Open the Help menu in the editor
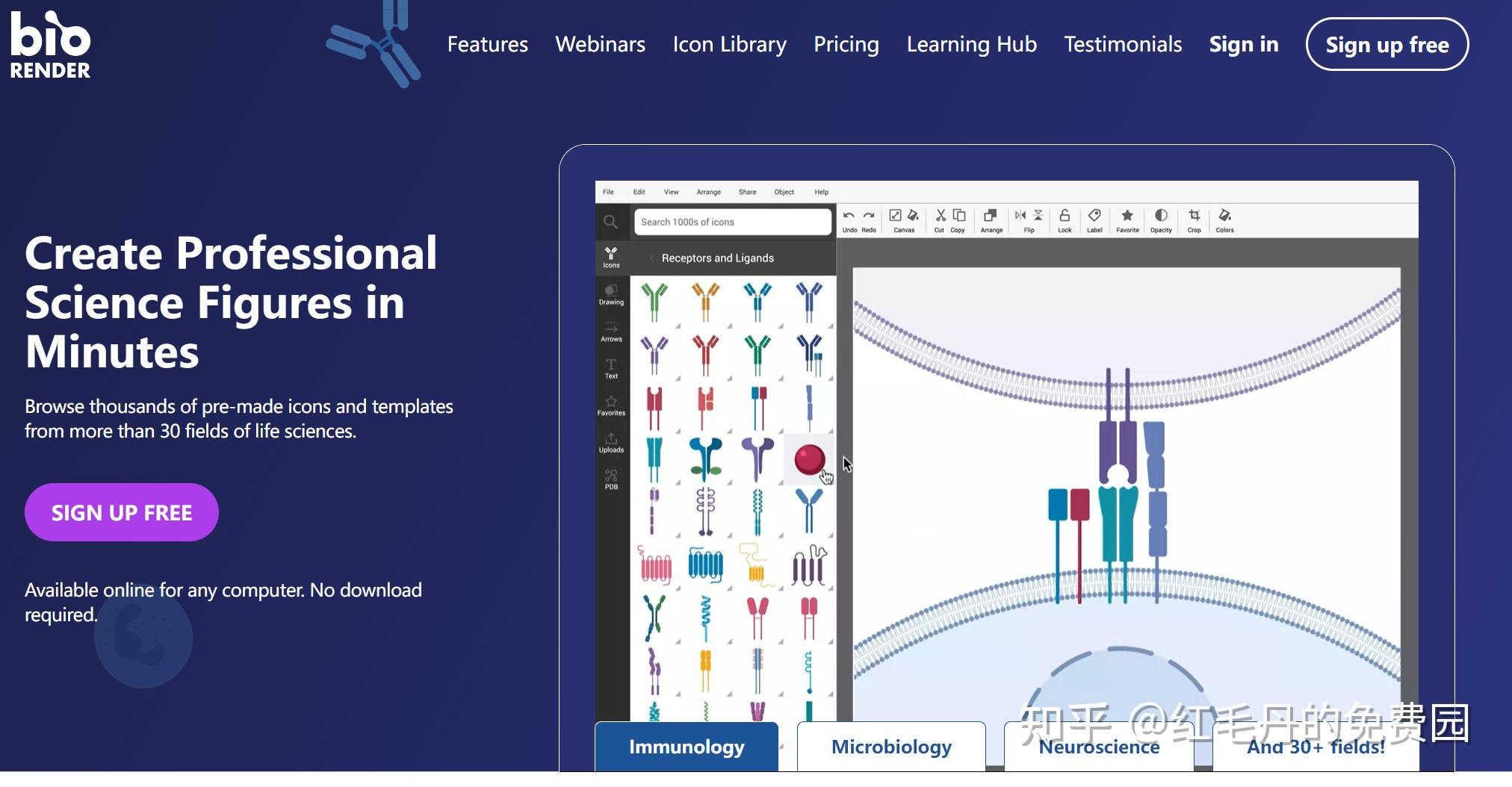 (x=822, y=192)
